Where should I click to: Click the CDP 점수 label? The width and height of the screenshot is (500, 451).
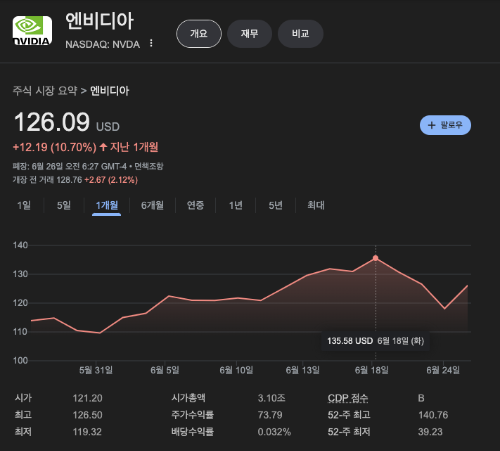click(348, 398)
